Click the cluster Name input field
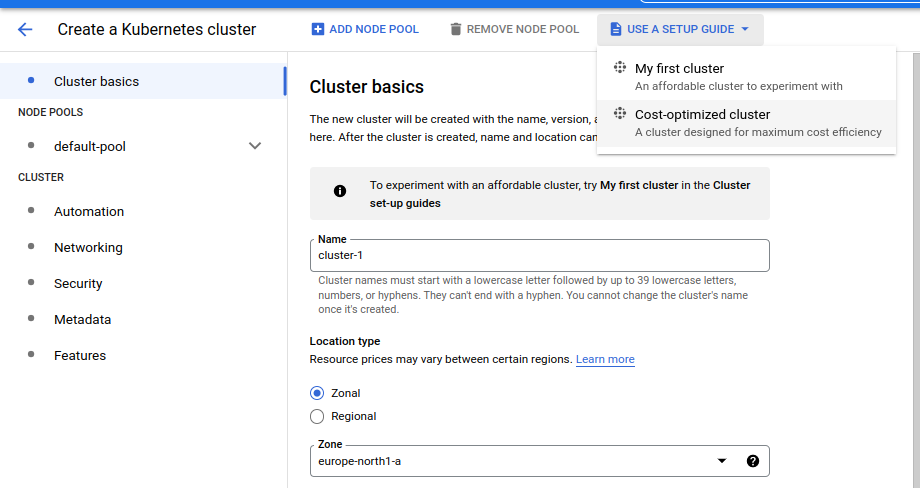 [540, 255]
